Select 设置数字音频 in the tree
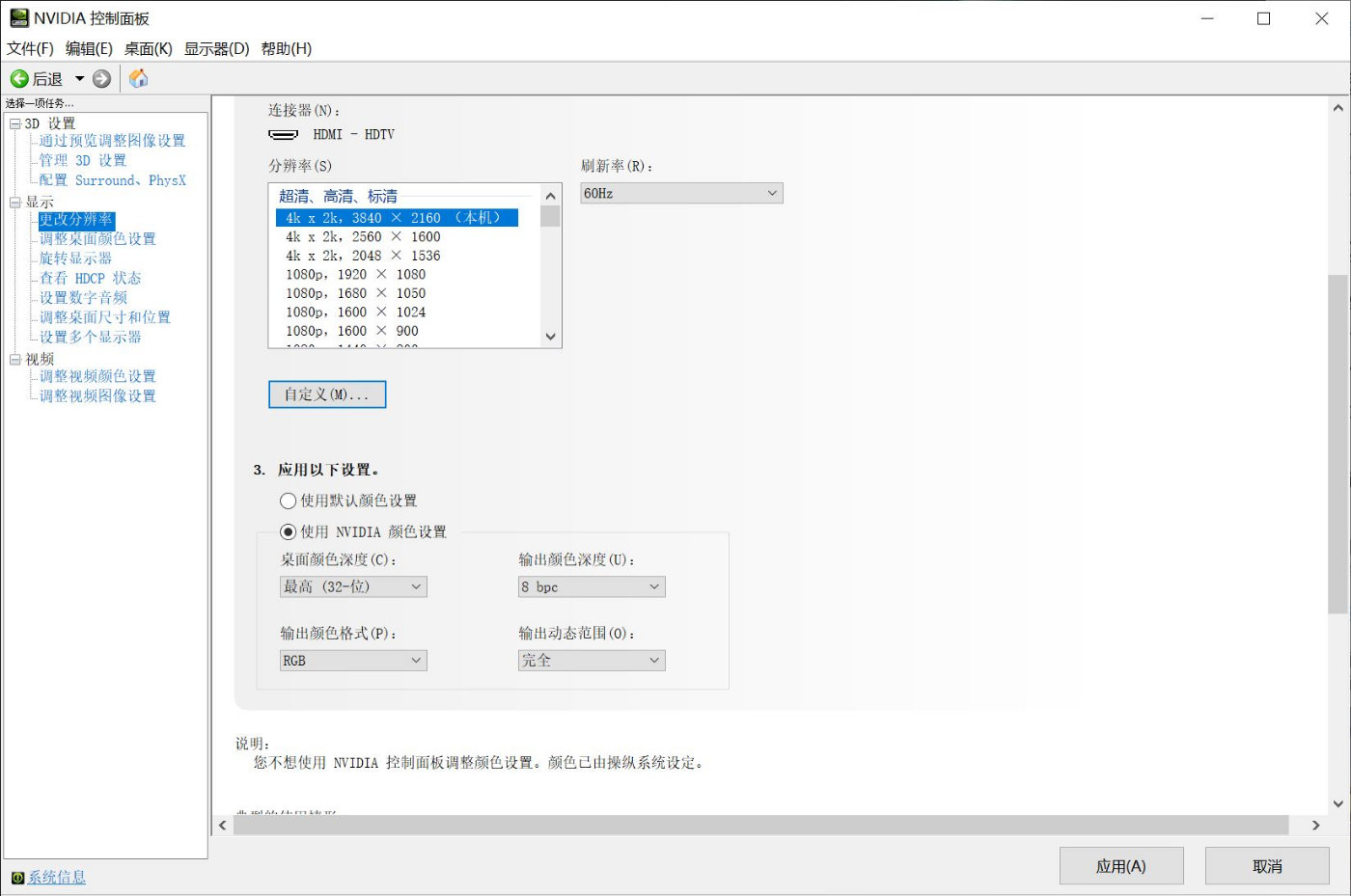The height and width of the screenshot is (896, 1351). click(83, 298)
